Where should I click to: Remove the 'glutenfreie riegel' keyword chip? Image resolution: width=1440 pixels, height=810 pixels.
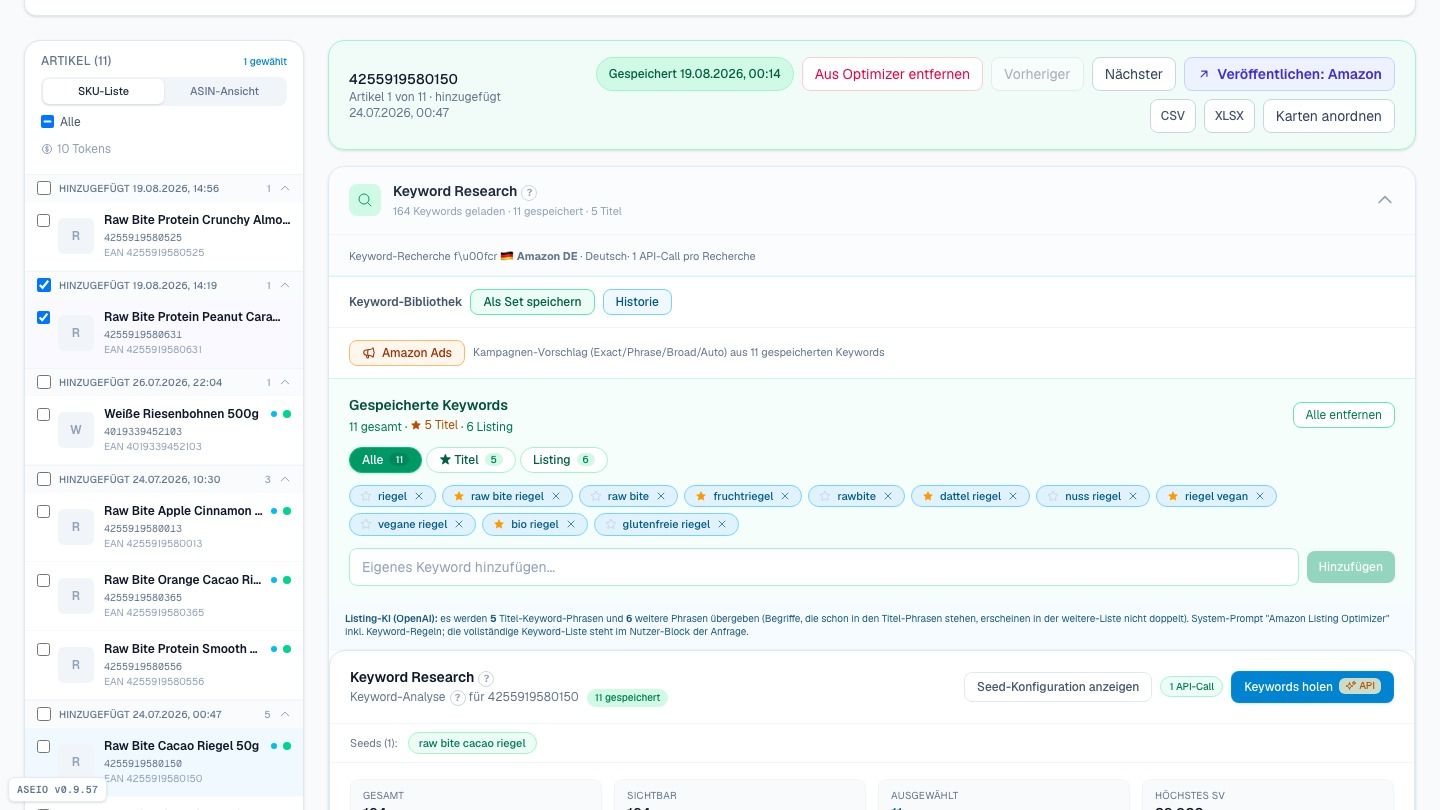click(722, 524)
